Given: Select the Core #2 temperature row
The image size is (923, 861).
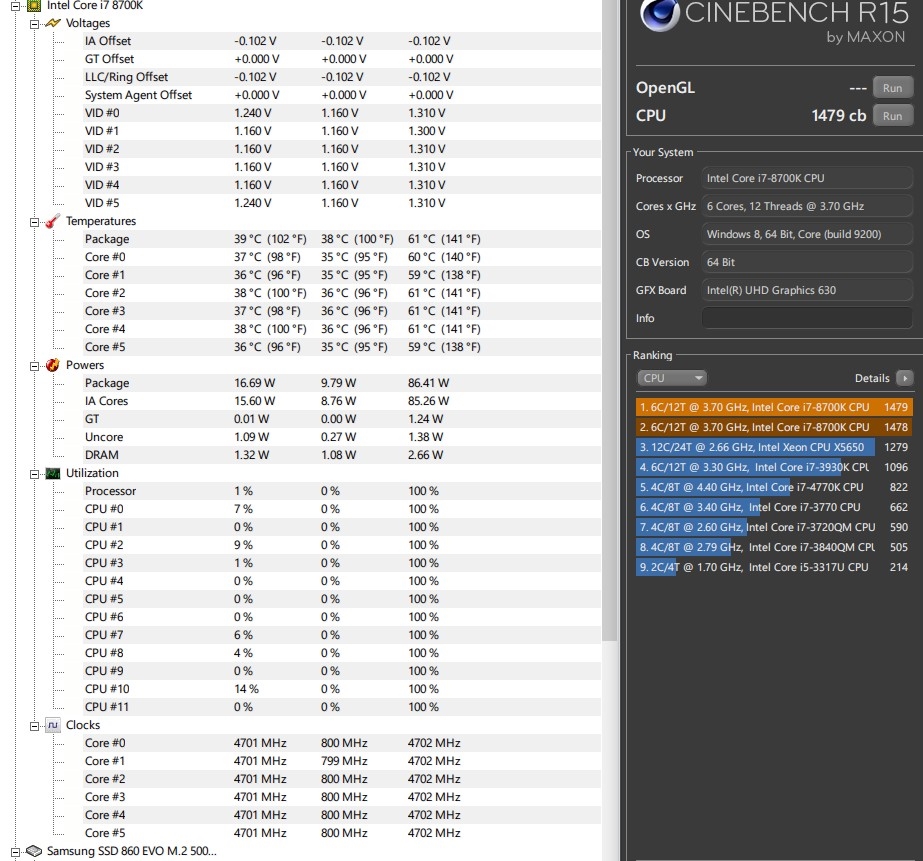Looking at the screenshot, I should 341,293.
